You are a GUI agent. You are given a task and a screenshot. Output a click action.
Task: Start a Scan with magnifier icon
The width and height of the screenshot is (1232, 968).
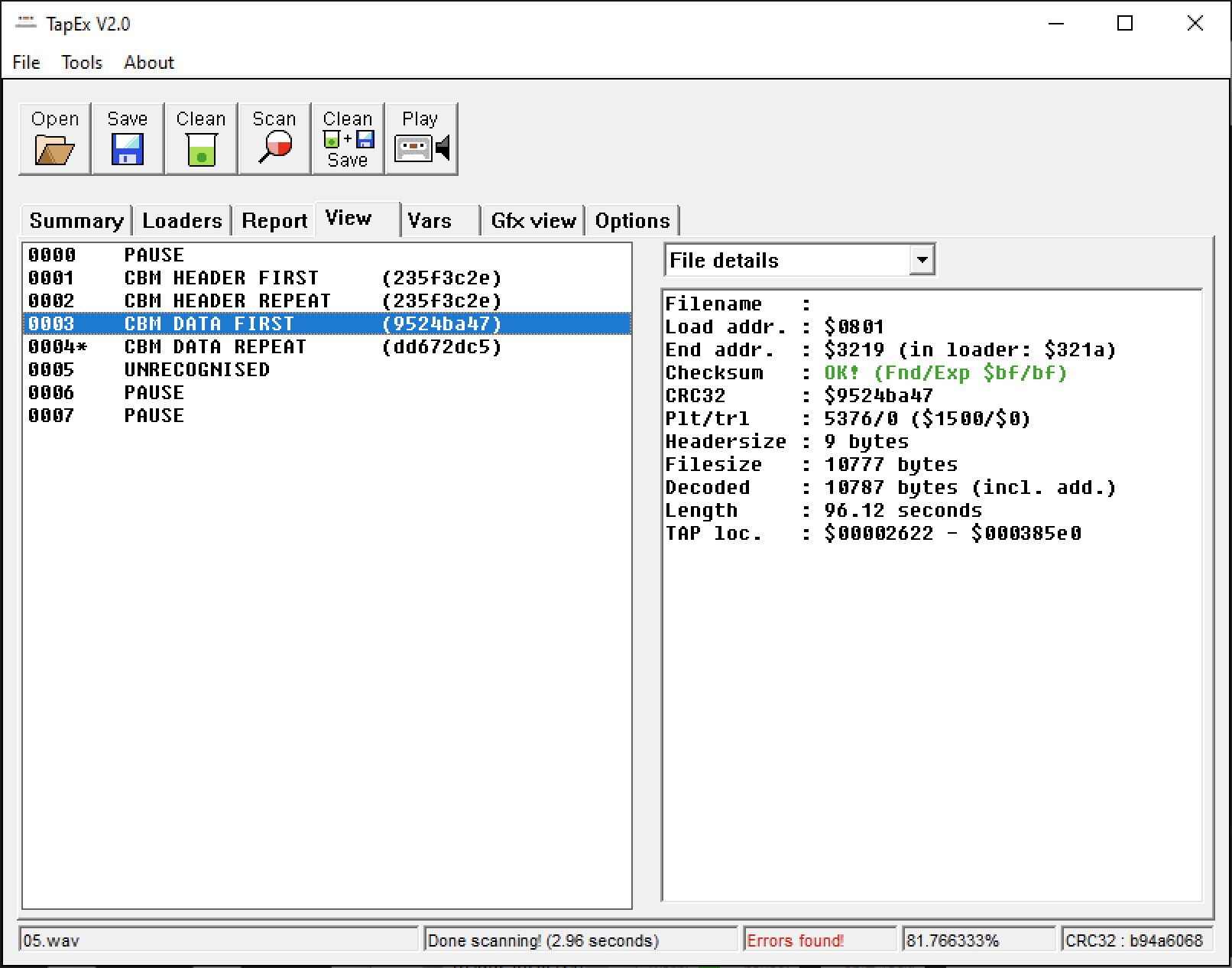(x=274, y=146)
